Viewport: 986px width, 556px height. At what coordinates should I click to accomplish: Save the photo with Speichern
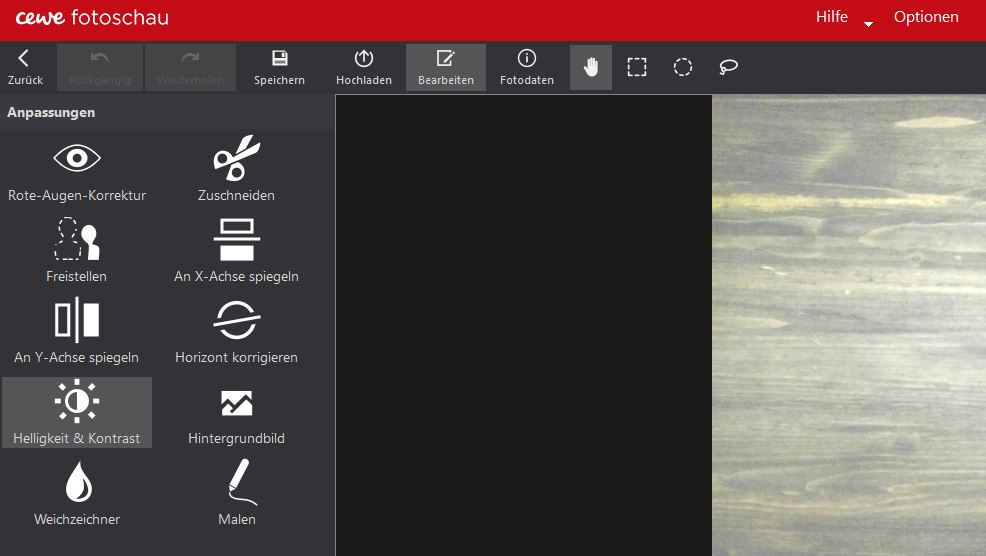click(x=279, y=67)
